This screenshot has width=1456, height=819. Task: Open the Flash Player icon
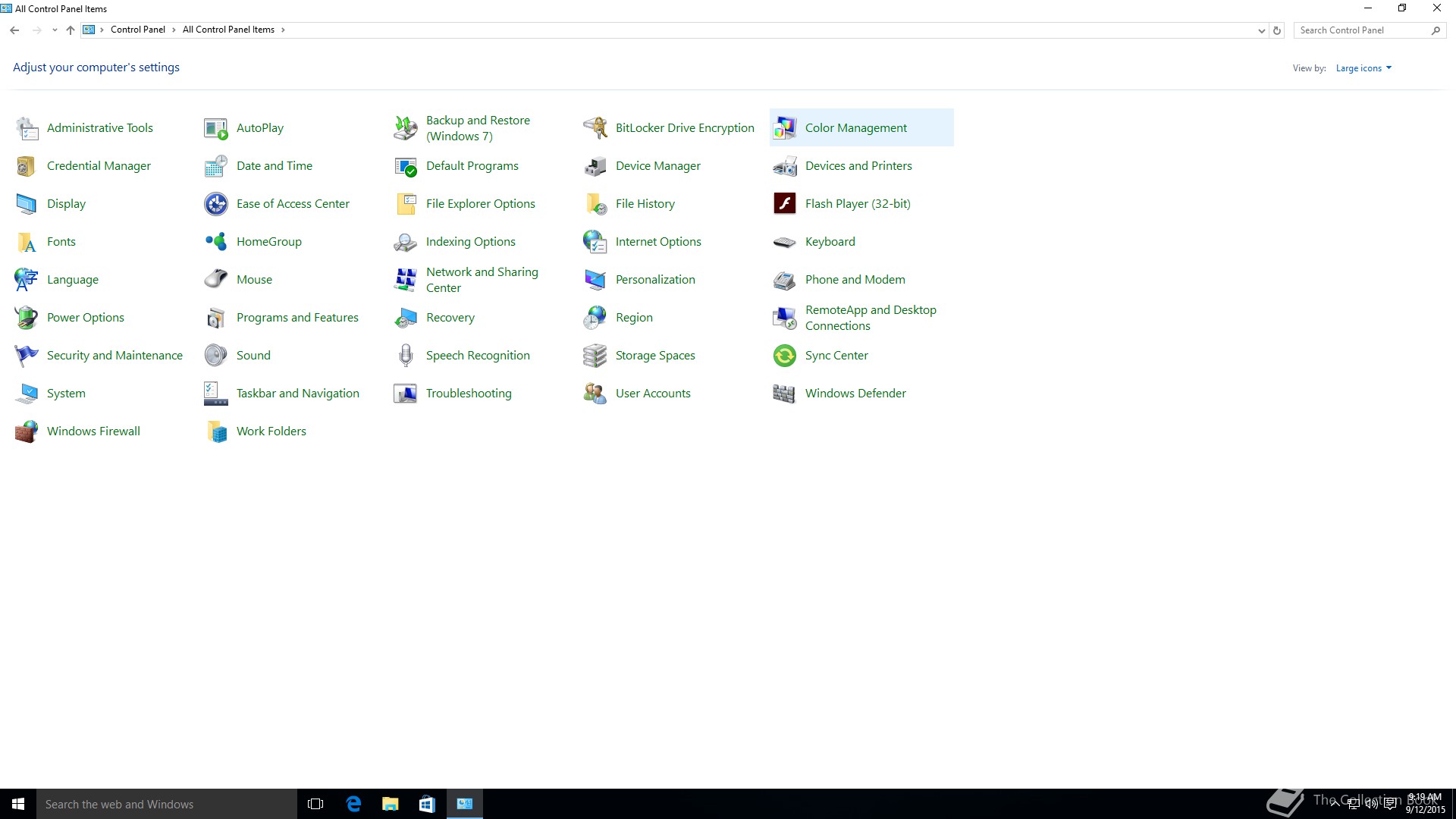click(785, 204)
